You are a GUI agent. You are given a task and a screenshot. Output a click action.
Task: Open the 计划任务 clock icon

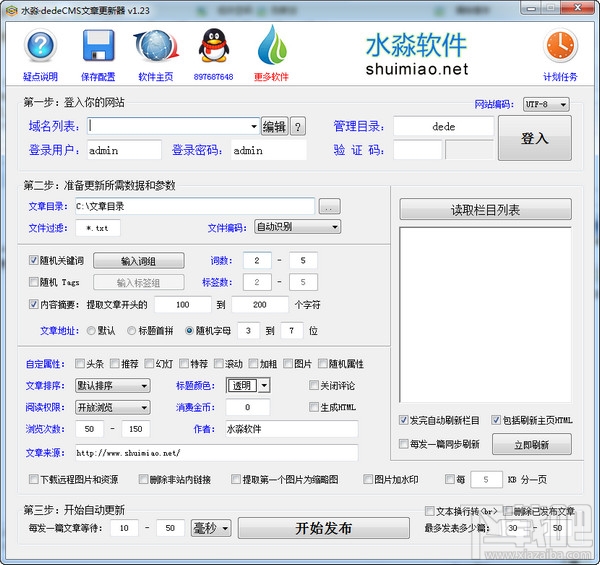[560, 46]
